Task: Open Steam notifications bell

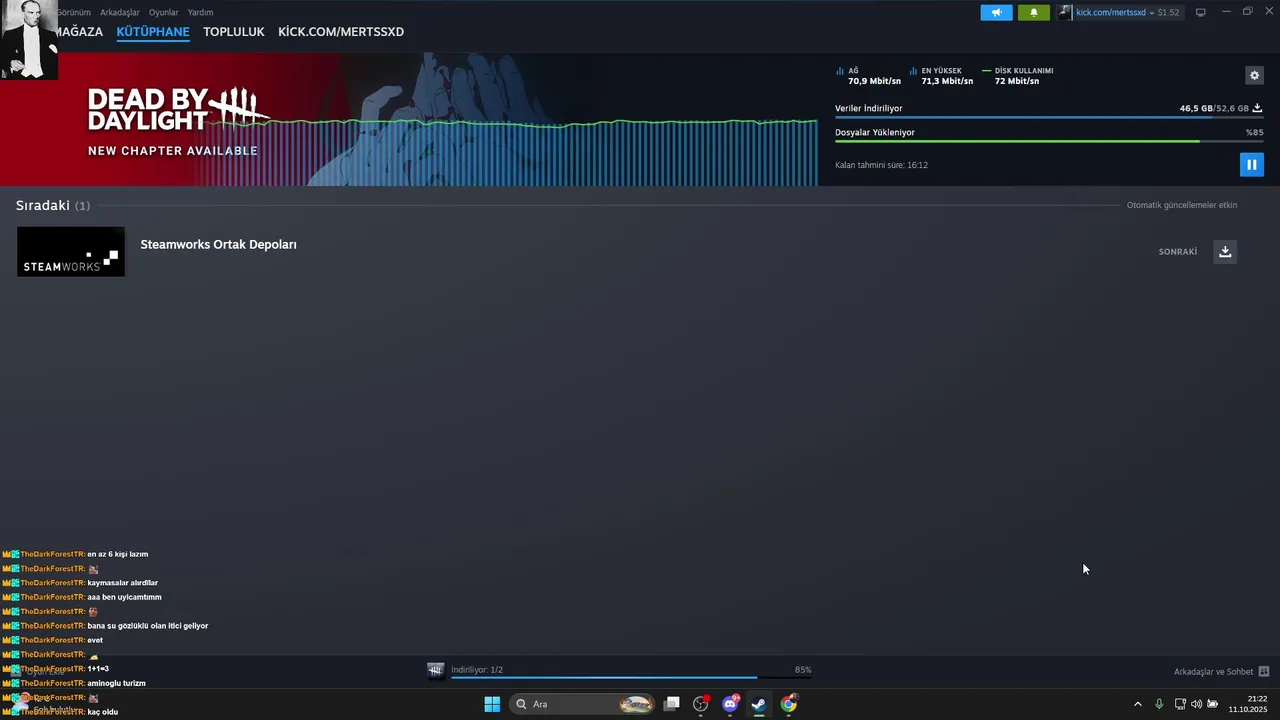Action: coord(1034,12)
